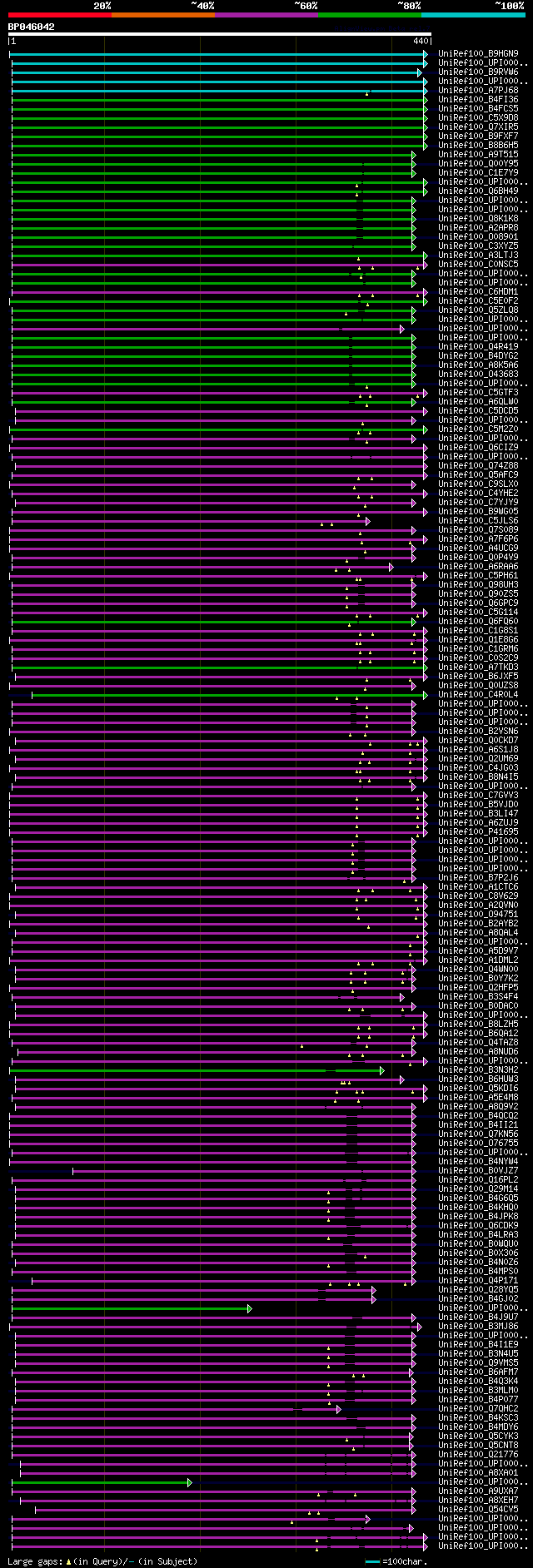The height and width of the screenshot is (1568, 533).
Task: Select label UniRef100_Q21776
Action: [479, 1455]
